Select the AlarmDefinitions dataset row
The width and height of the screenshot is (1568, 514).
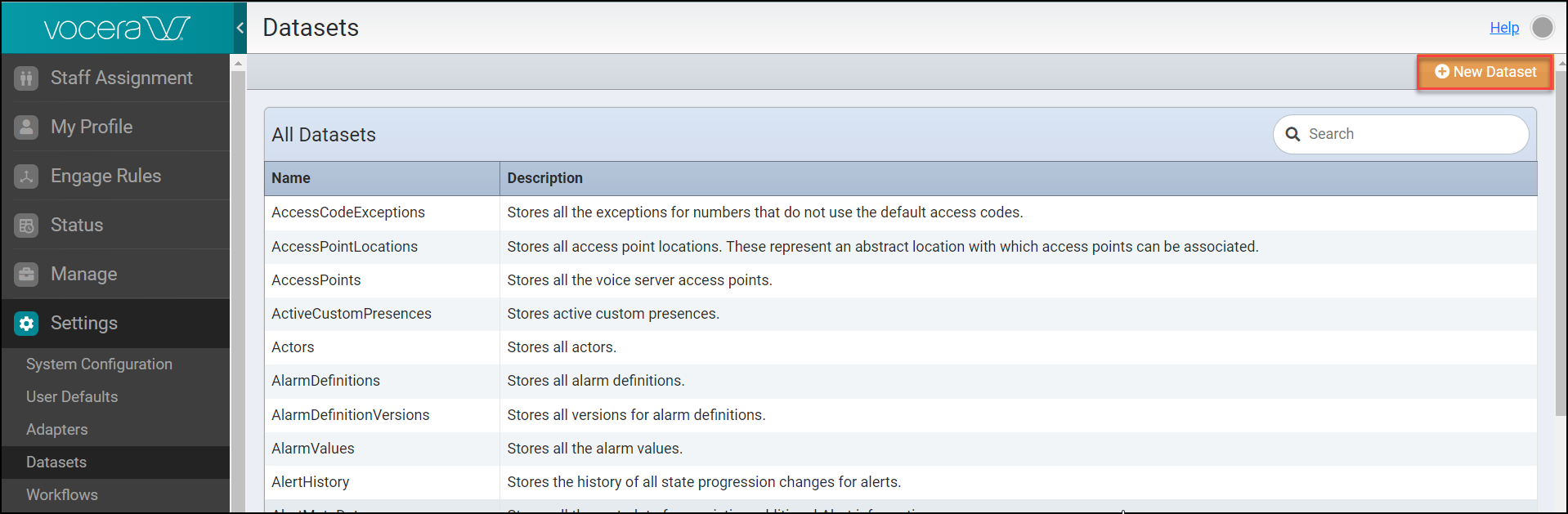point(325,381)
